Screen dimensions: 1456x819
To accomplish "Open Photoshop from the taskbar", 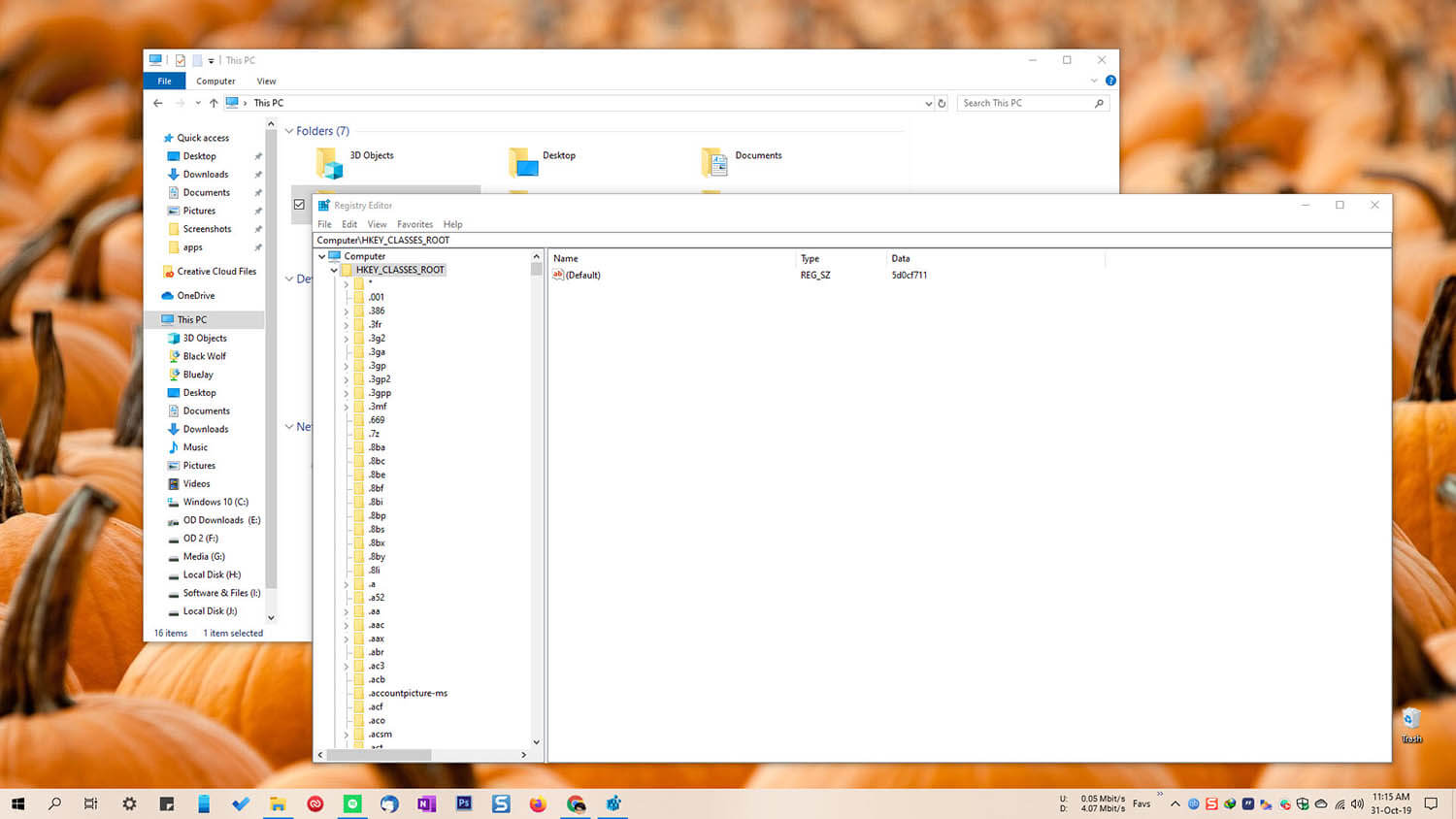I will 464,803.
